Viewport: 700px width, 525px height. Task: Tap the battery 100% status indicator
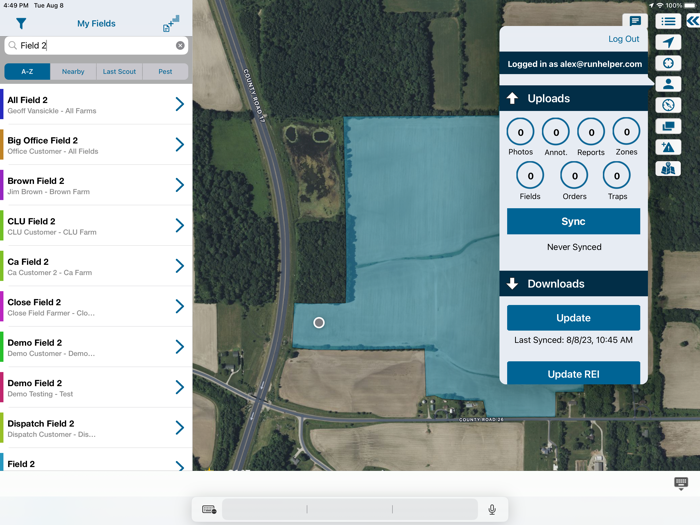pos(679,5)
